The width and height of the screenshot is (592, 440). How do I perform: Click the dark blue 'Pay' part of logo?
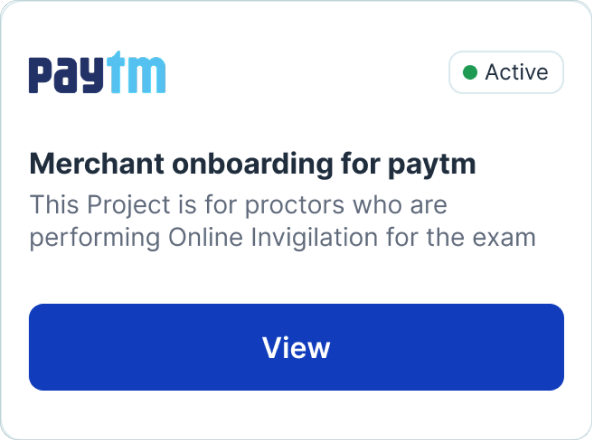[x=66, y=75]
